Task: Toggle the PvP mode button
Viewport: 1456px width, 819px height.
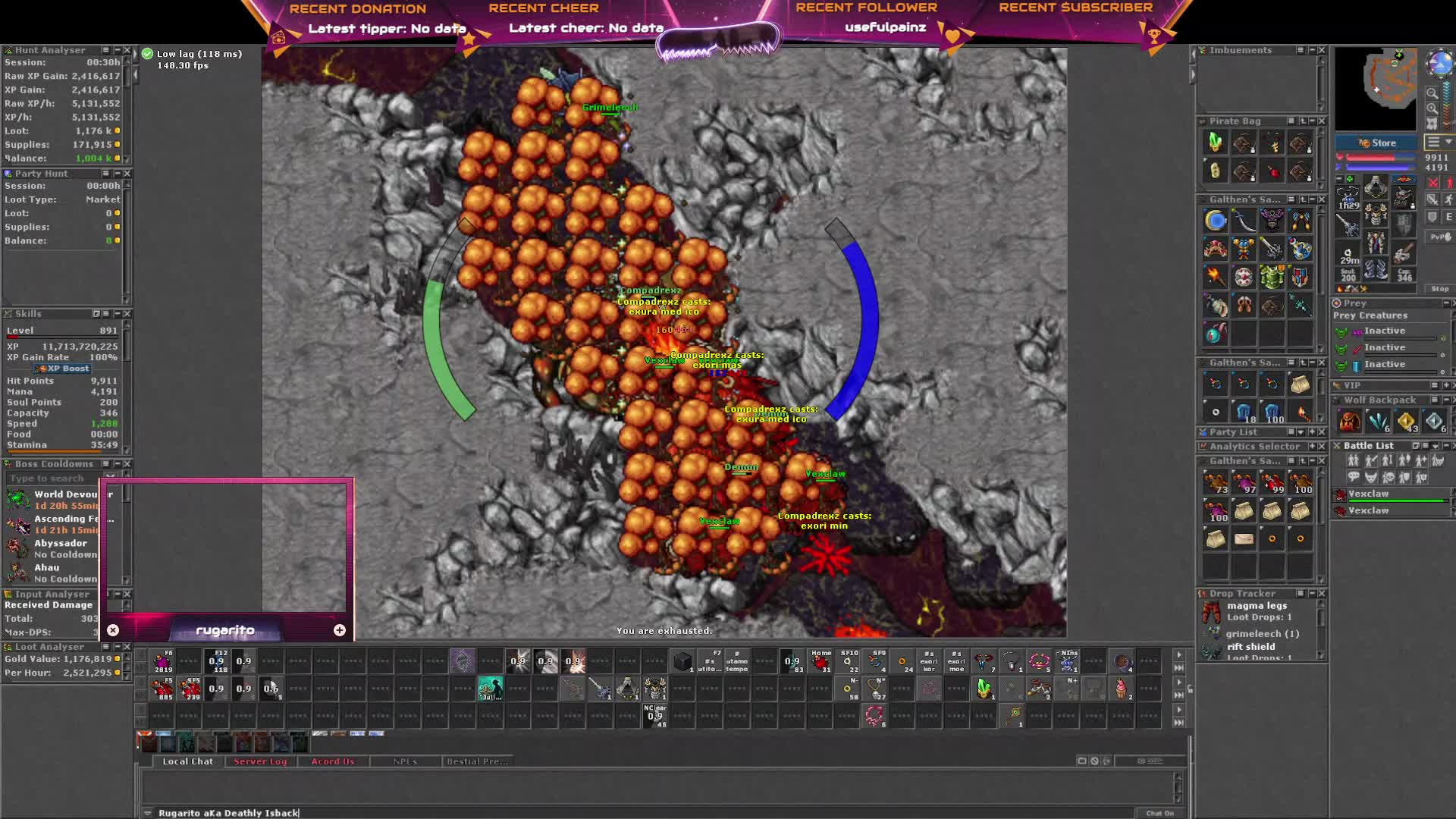Action: pos(1440,237)
